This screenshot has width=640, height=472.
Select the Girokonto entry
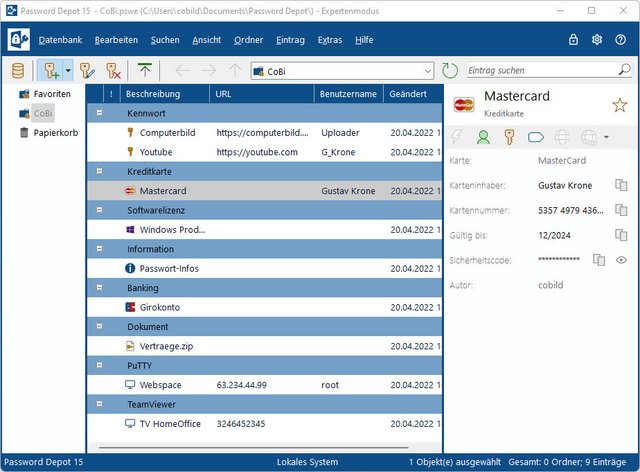pos(264,307)
